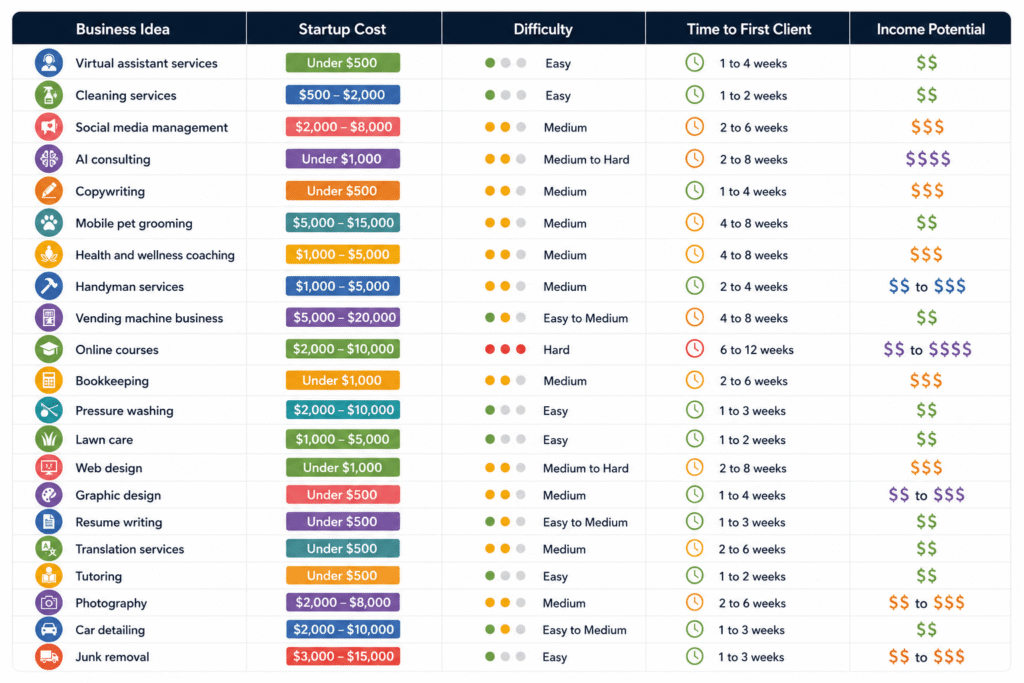Viewport: 1024px width, 683px height.
Task: Click the Online courses graduation cap icon
Action: click(48, 349)
